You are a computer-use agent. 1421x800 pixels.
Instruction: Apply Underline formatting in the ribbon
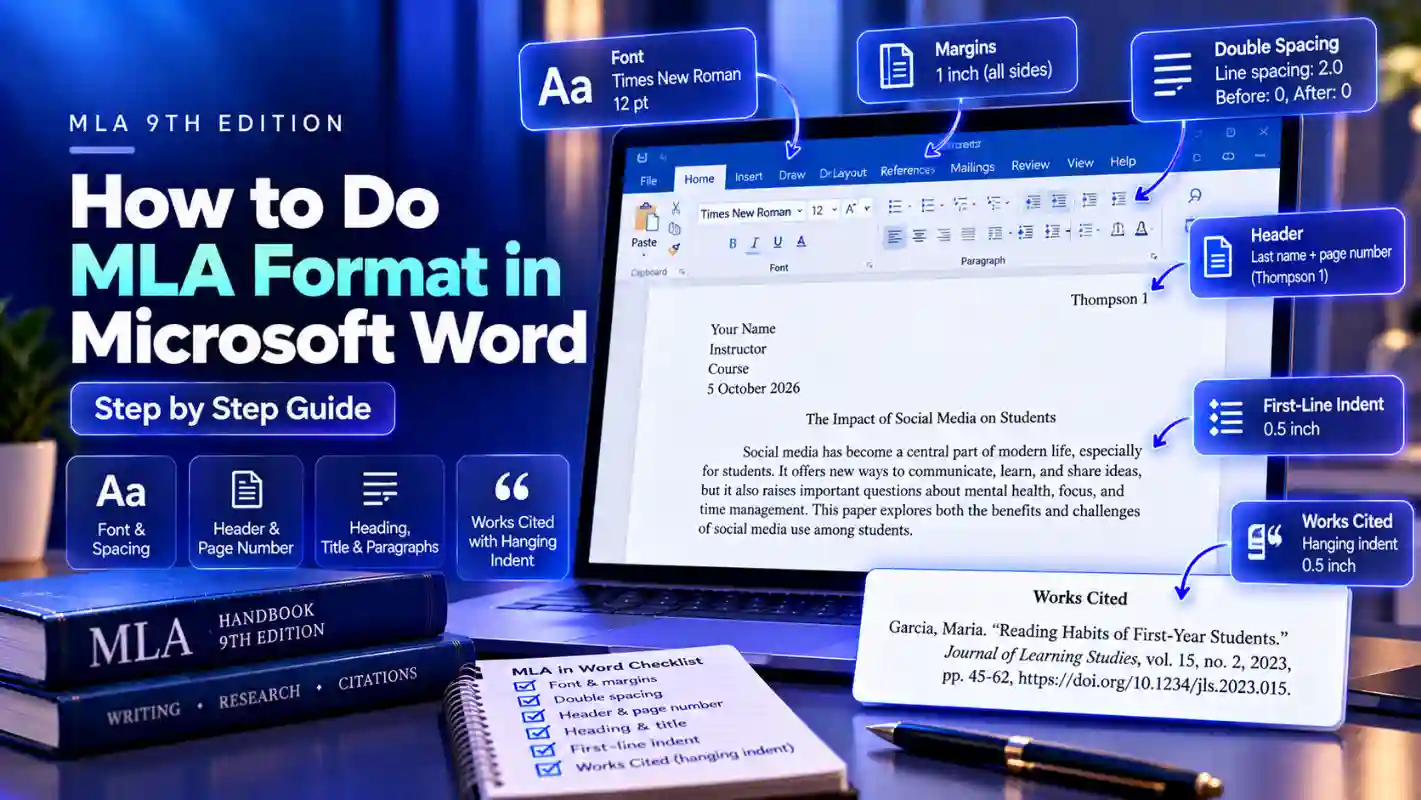point(777,243)
